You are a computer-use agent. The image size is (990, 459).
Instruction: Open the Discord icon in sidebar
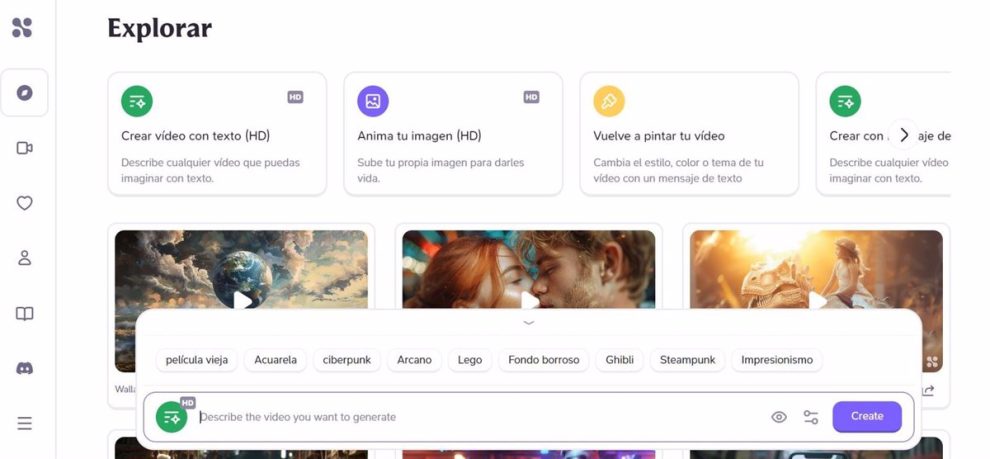(25, 368)
